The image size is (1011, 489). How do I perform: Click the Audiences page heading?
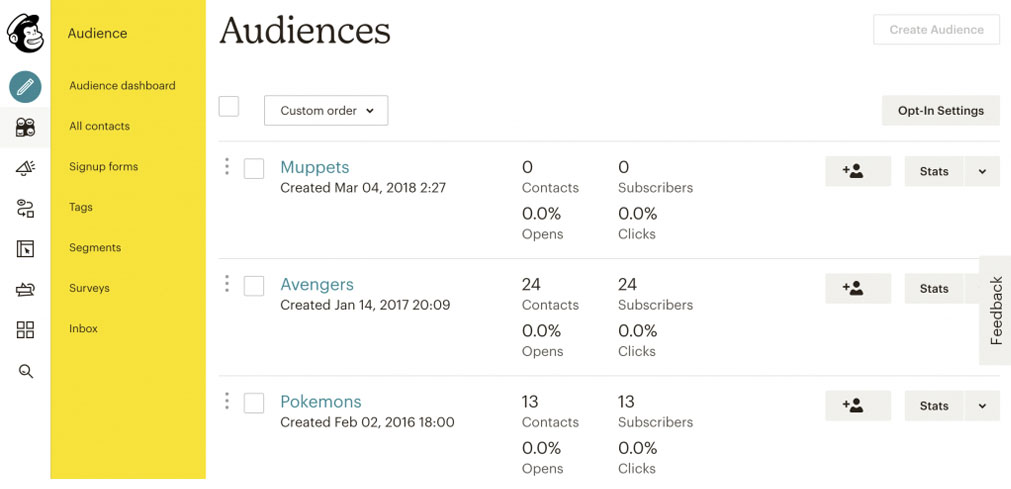pos(305,31)
